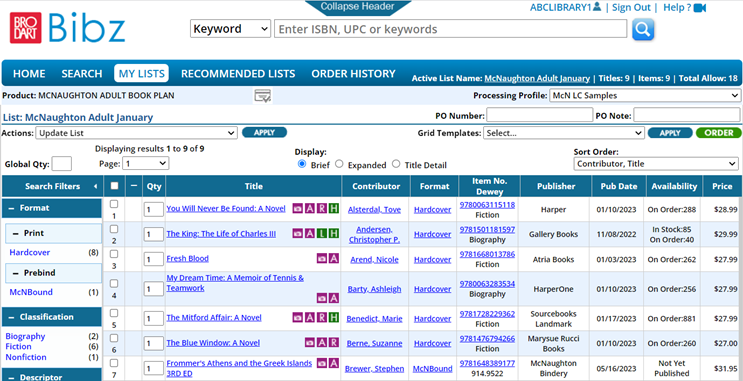Click camera badge on Fresh Blood row

[x=322, y=258]
